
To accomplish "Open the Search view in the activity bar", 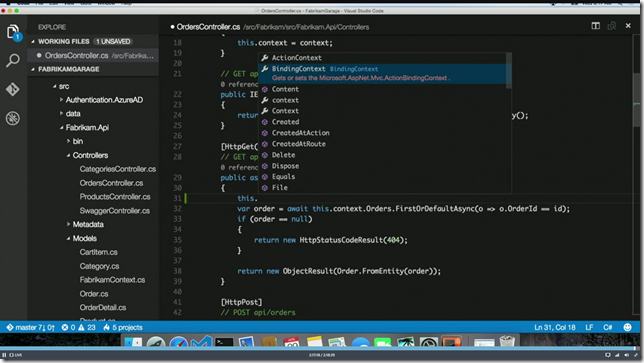I will (13, 60).
